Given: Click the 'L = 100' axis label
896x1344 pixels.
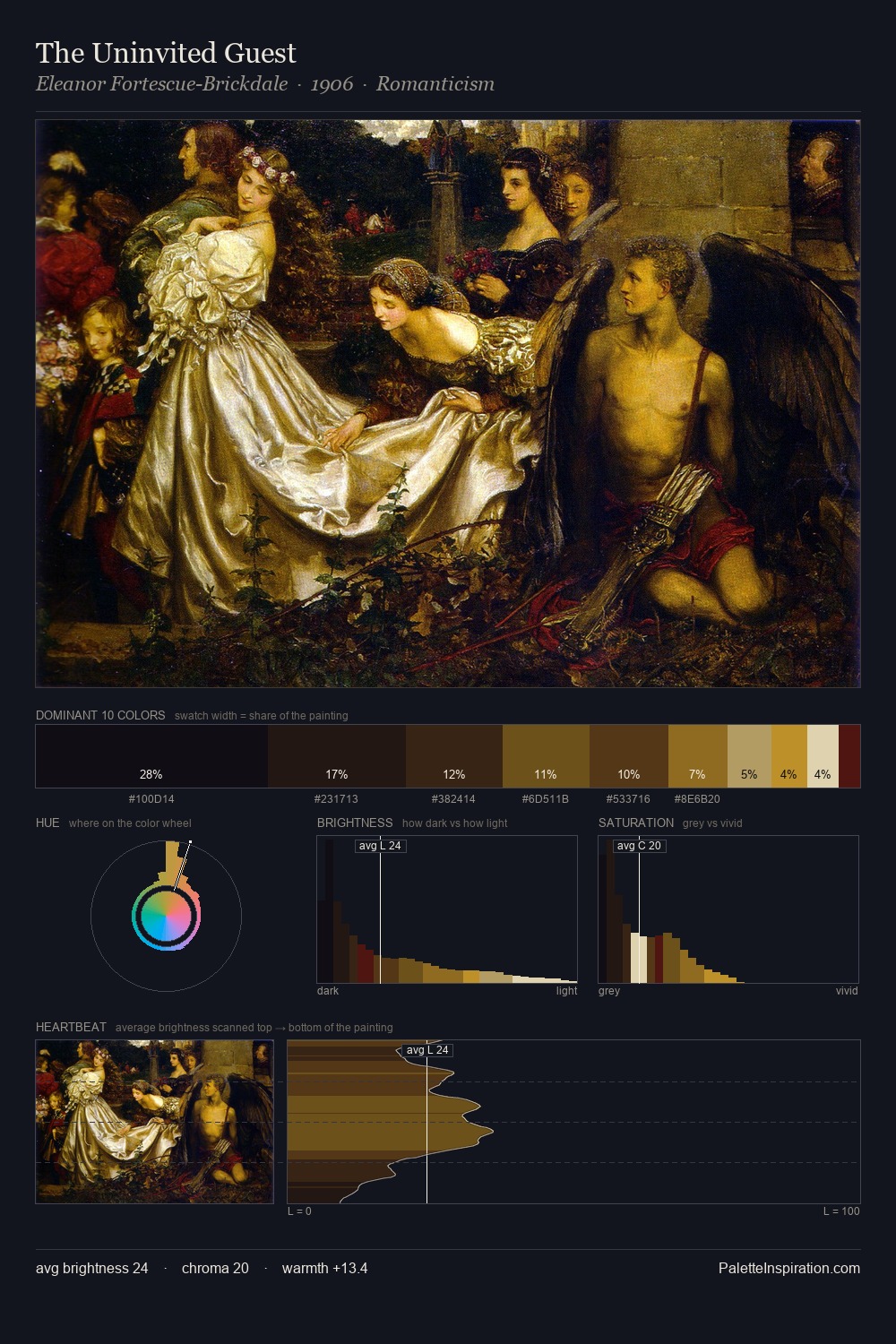Looking at the screenshot, I should point(841,1211).
